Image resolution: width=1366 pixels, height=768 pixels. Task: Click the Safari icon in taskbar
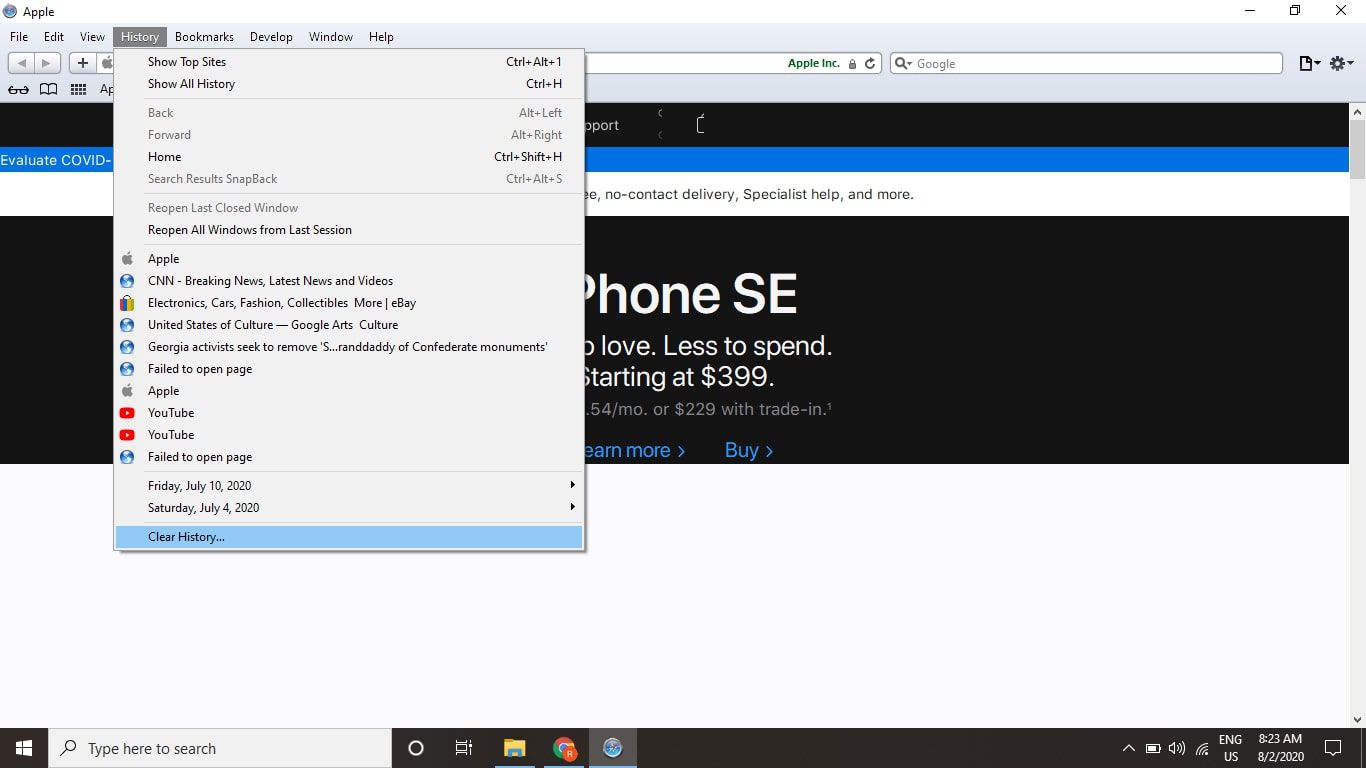(x=613, y=748)
